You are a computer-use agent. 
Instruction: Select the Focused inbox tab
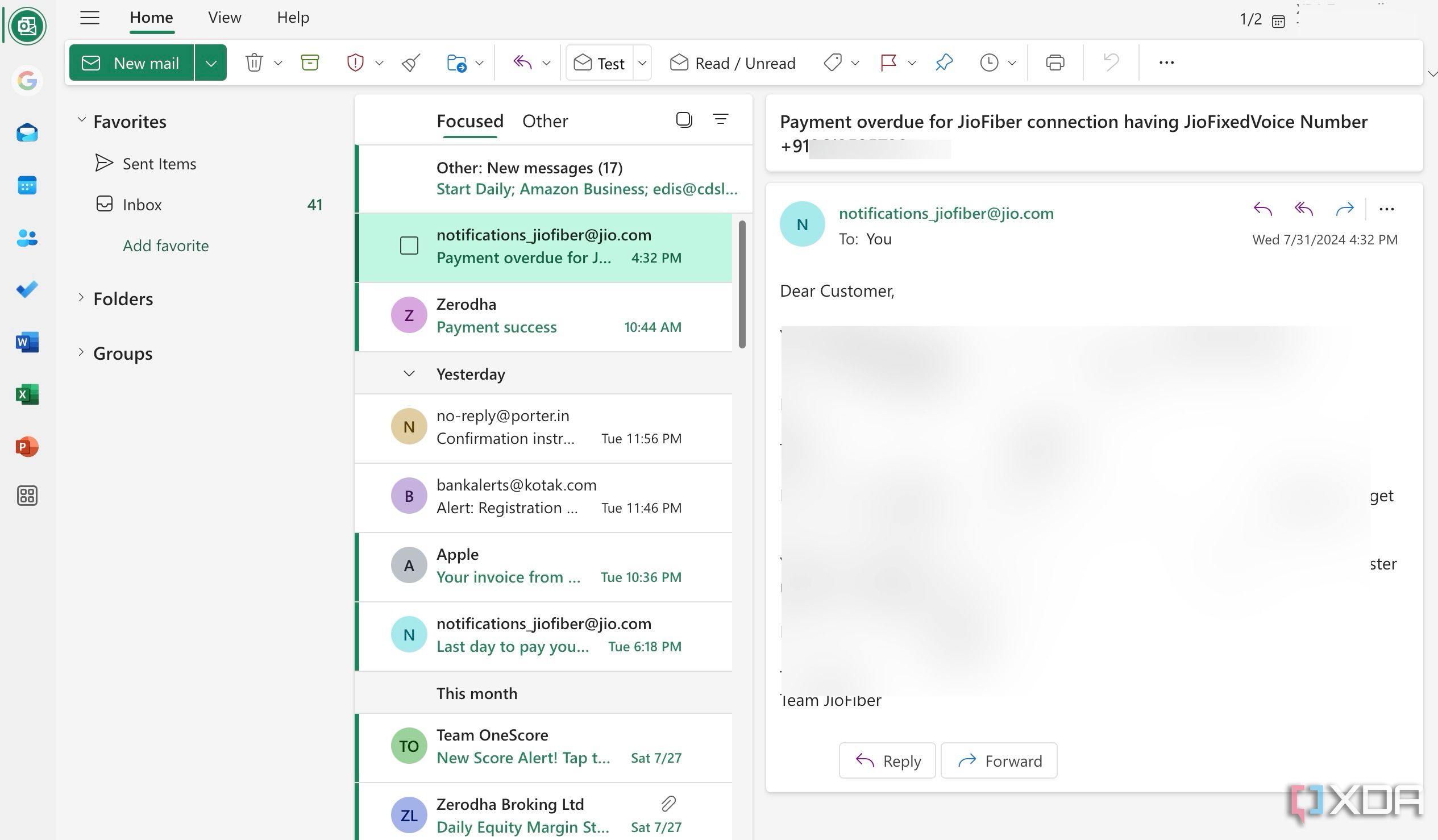pos(471,120)
